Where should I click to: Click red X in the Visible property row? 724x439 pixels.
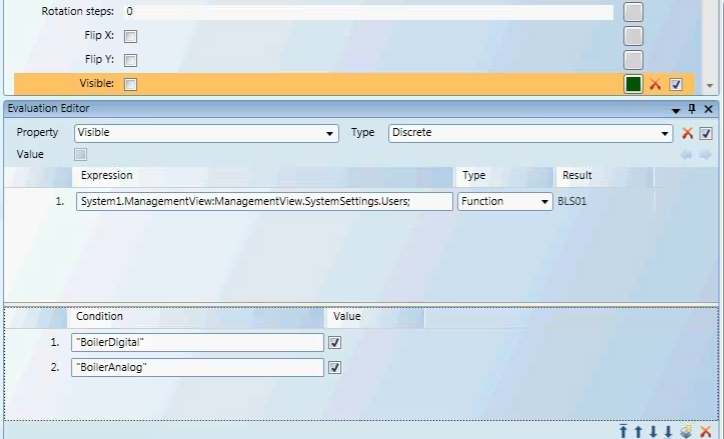pyautogui.click(x=656, y=84)
